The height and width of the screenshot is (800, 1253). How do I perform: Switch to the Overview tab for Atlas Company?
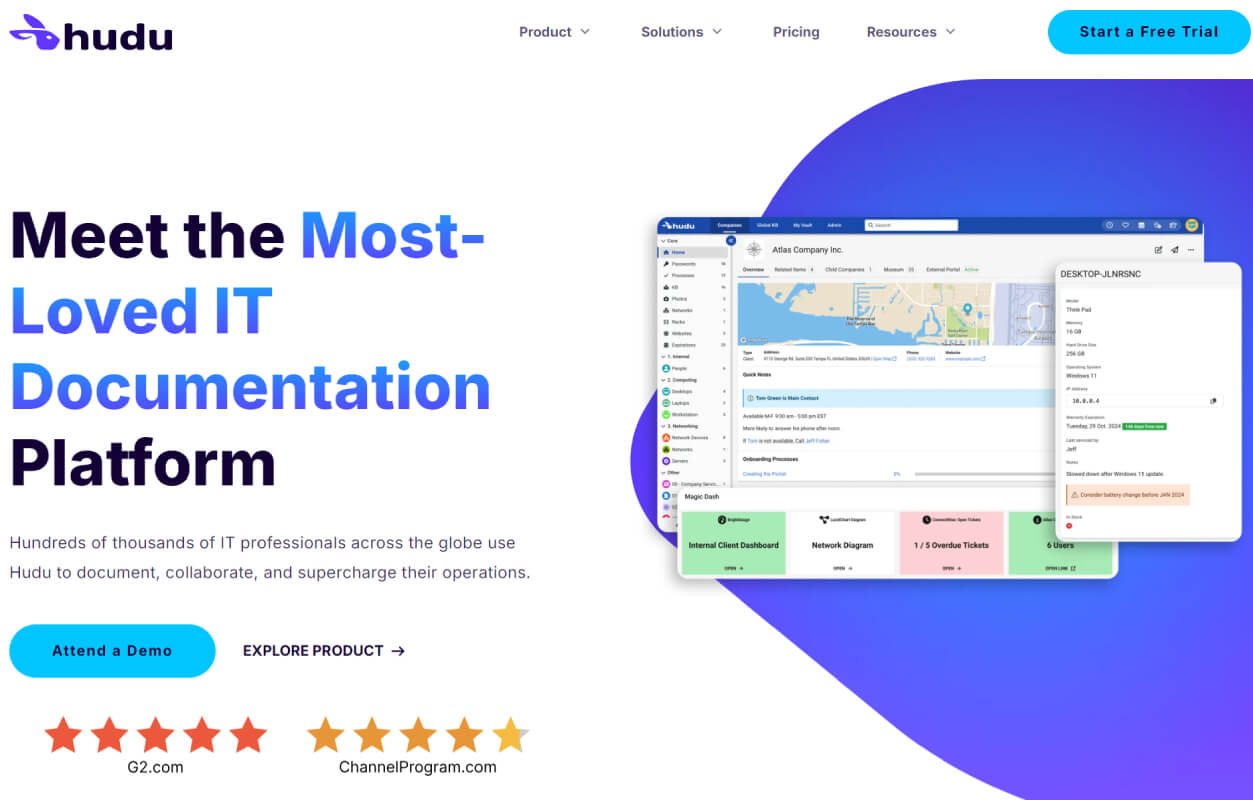753,270
